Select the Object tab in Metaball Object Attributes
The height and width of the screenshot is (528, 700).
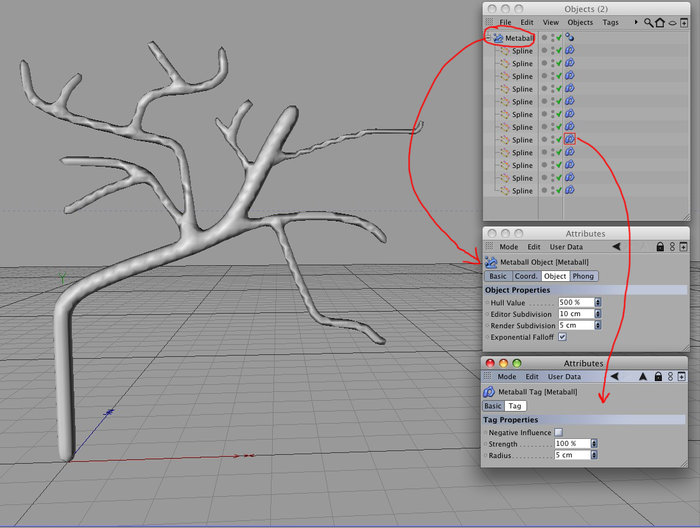click(555, 276)
